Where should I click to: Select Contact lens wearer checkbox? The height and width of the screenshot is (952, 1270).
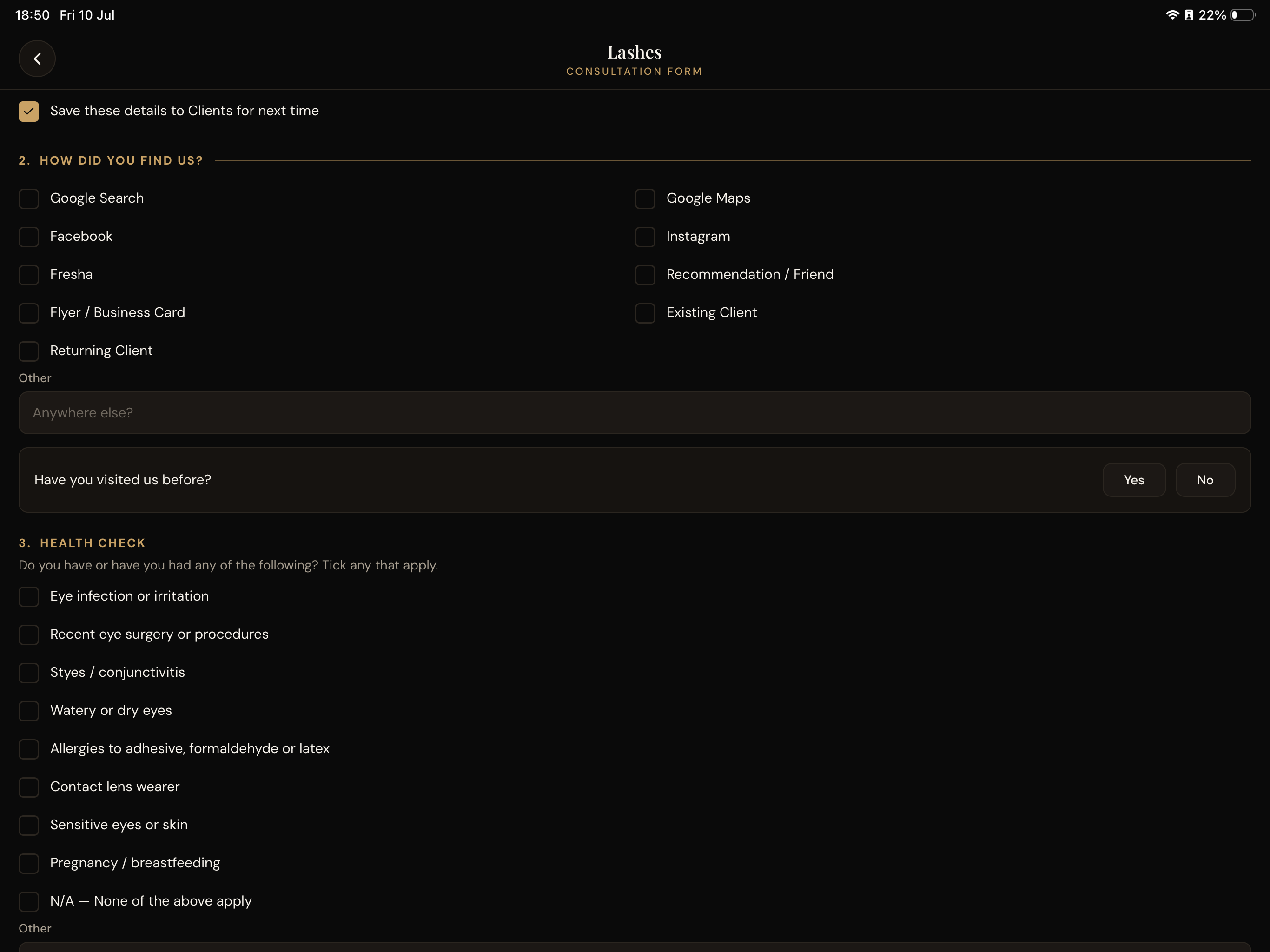29,787
